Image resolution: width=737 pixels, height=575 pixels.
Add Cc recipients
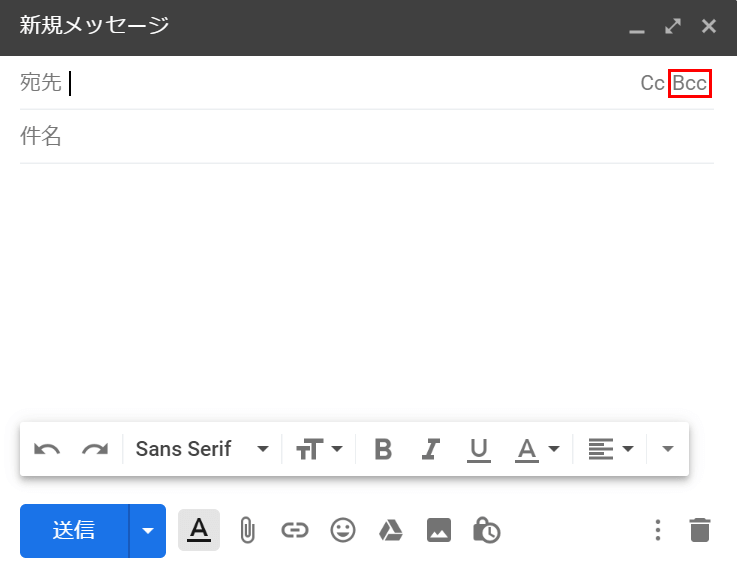652,83
